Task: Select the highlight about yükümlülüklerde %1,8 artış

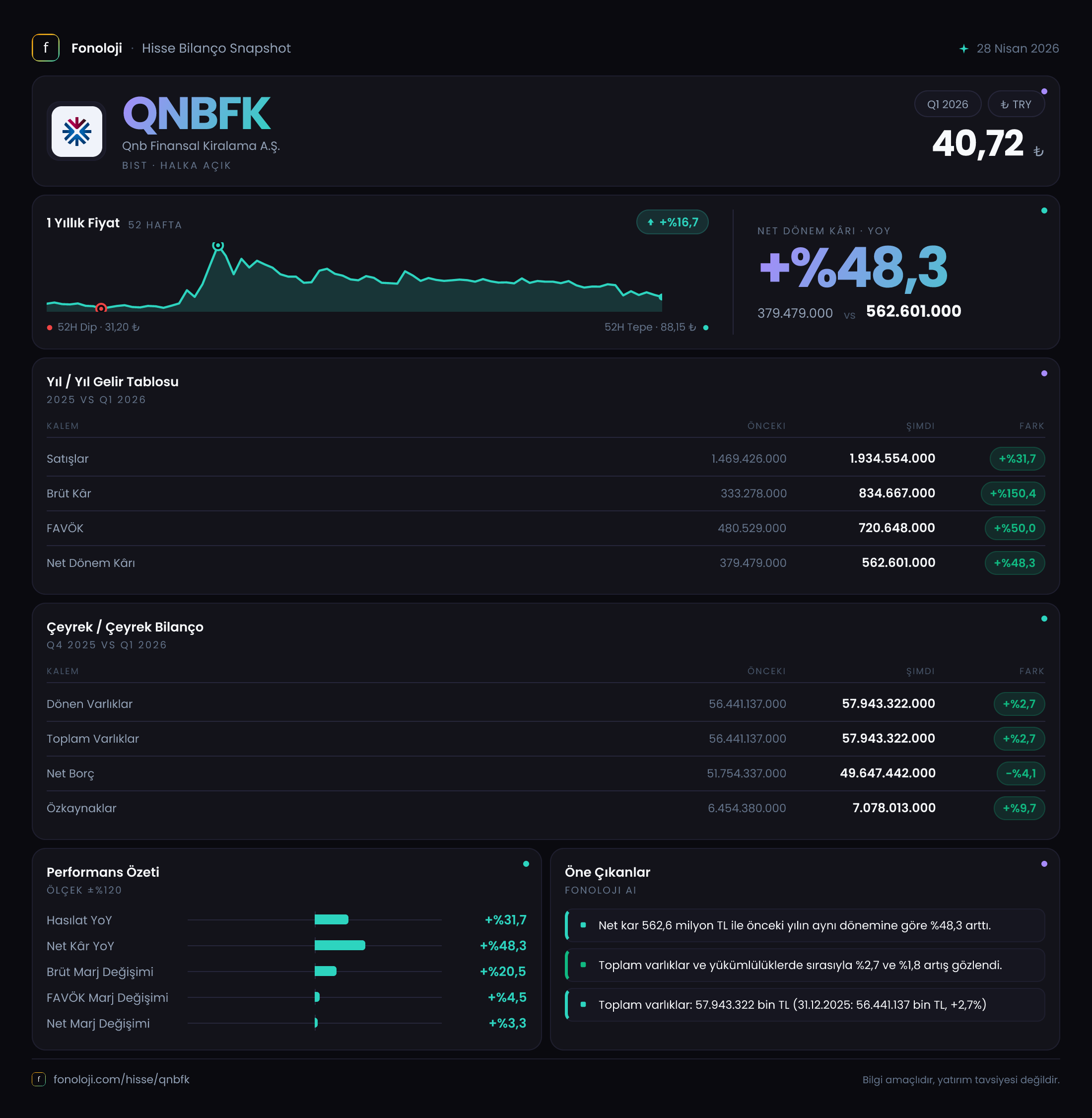Action: (x=805, y=965)
